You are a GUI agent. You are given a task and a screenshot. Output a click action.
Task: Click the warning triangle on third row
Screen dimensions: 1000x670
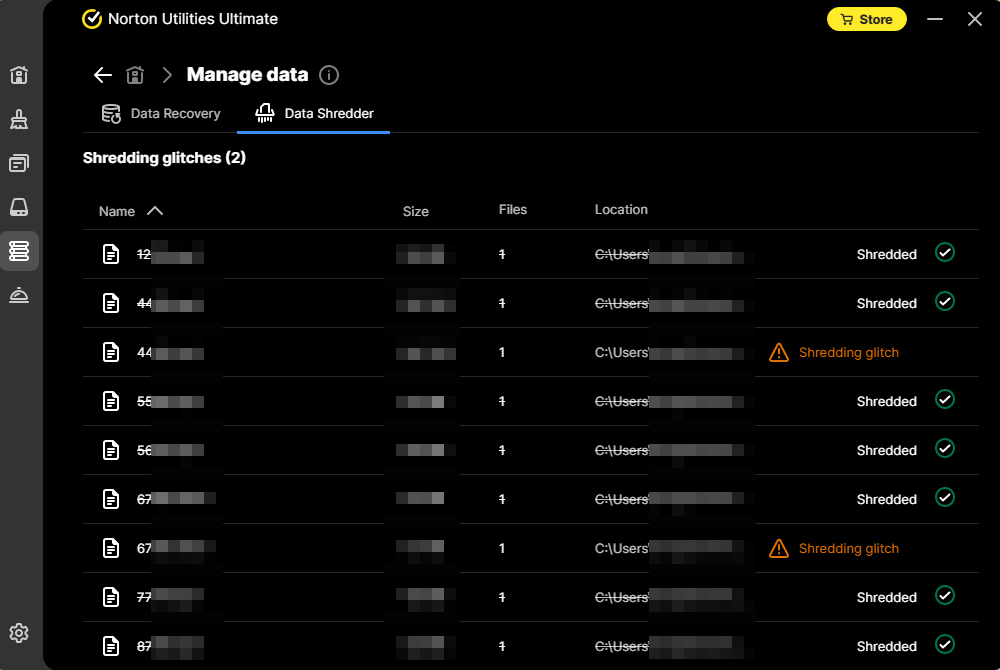[x=779, y=352]
